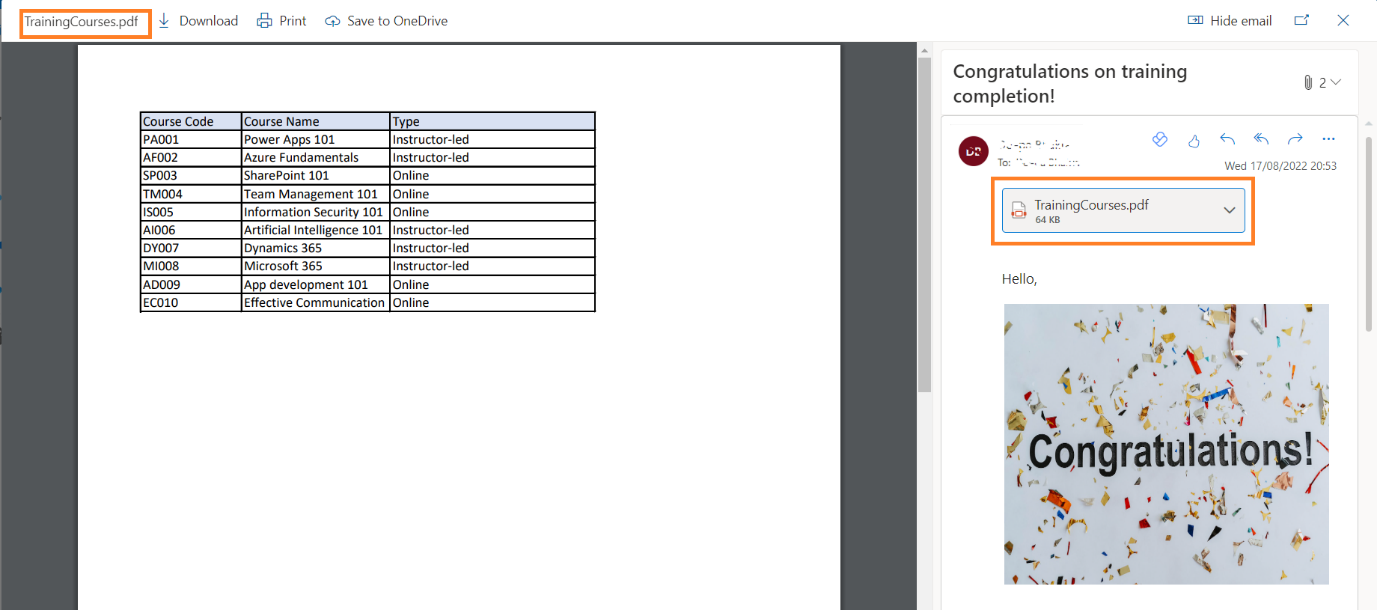Click the Congratulations confetti image
This screenshot has height=610, width=1377.
[x=1166, y=444]
